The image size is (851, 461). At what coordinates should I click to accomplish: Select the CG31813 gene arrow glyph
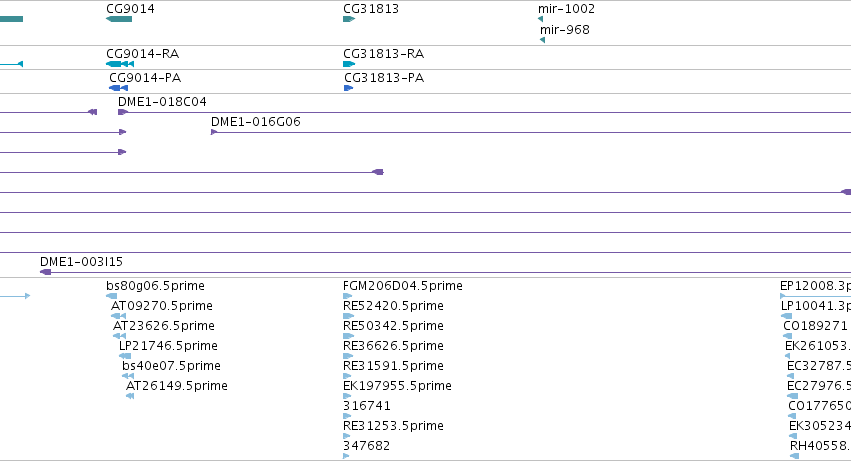[349, 19]
